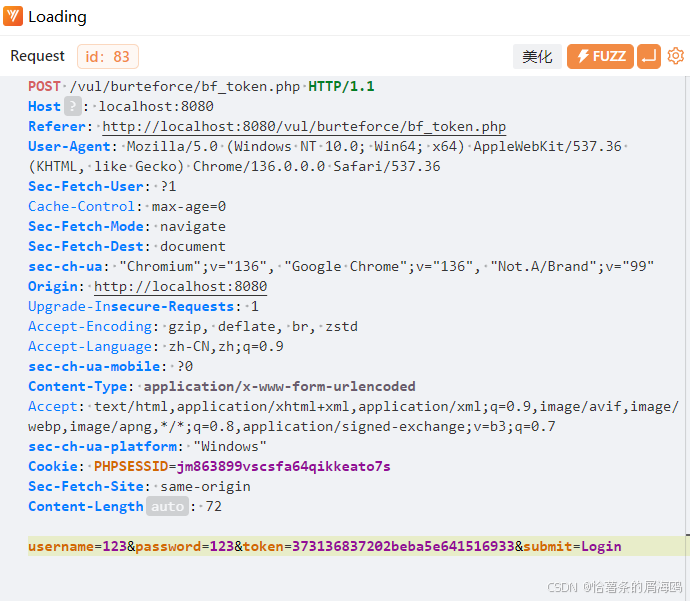
Task: Click the auto tag on Content-Length
Action: [167, 506]
